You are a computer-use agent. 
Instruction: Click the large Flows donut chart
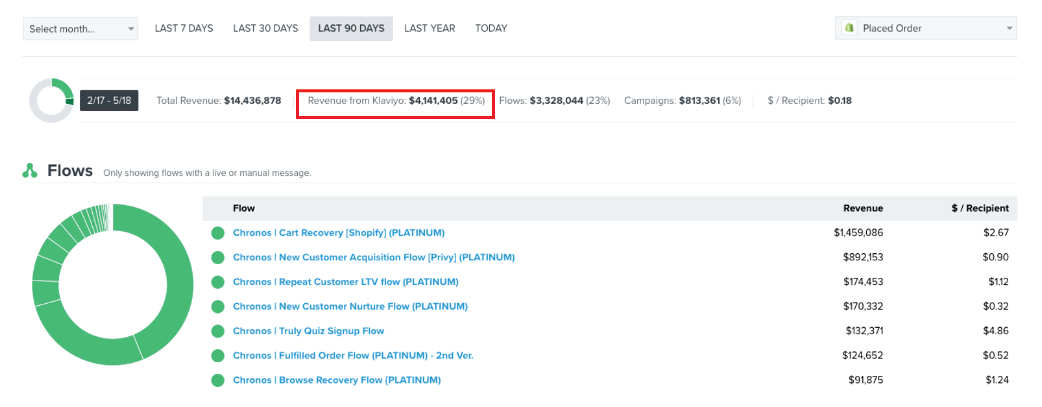pyautogui.click(x=113, y=285)
